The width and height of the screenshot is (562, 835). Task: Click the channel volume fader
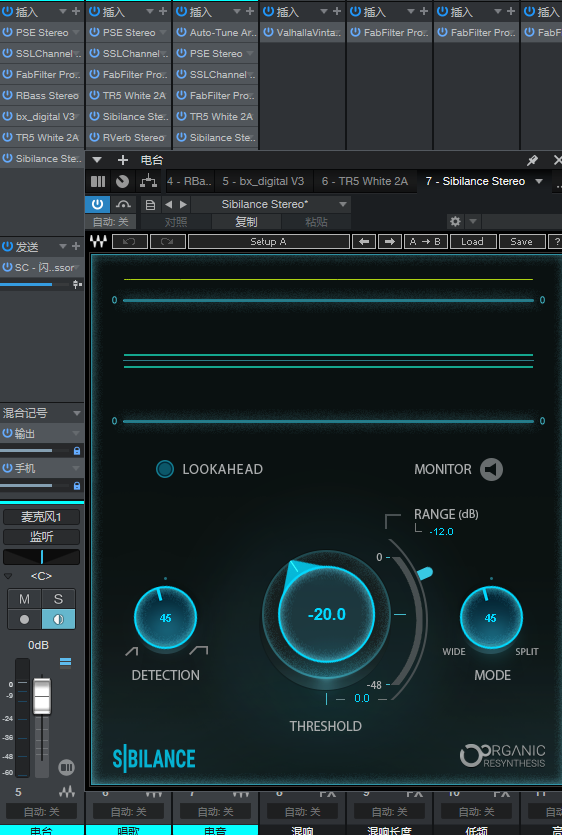point(42,696)
